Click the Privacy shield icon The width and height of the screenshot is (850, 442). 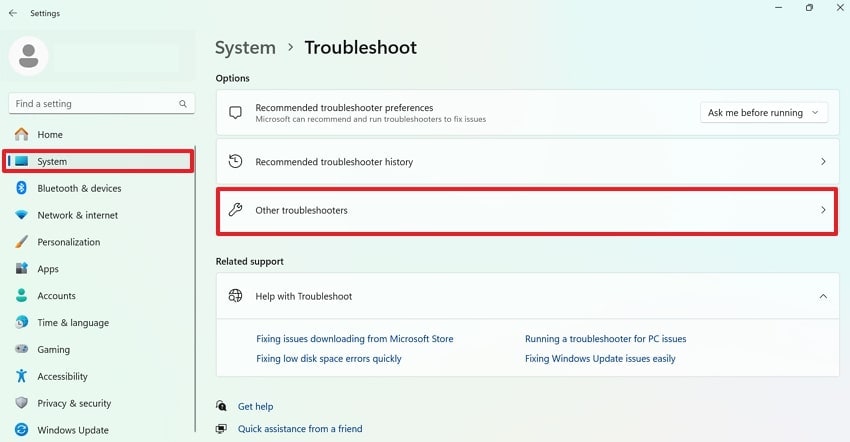point(21,402)
